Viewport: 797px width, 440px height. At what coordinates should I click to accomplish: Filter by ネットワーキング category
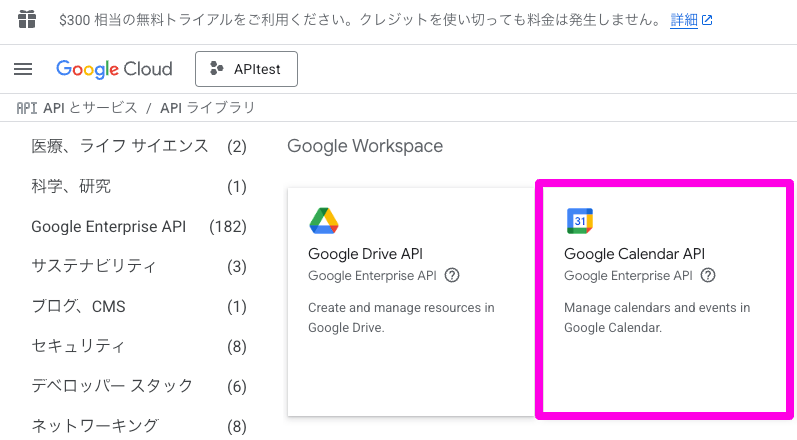tap(139, 426)
